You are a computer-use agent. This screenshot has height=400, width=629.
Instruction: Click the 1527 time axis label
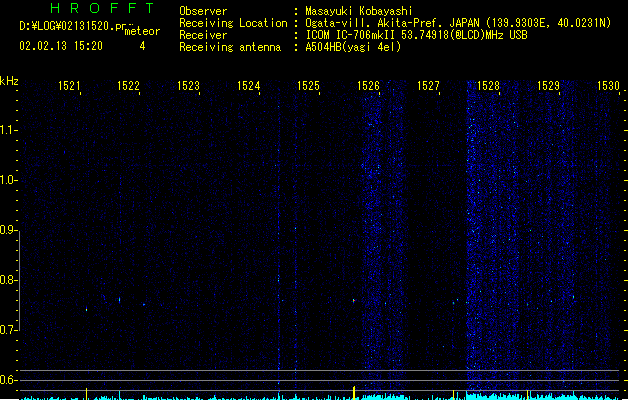428,86
